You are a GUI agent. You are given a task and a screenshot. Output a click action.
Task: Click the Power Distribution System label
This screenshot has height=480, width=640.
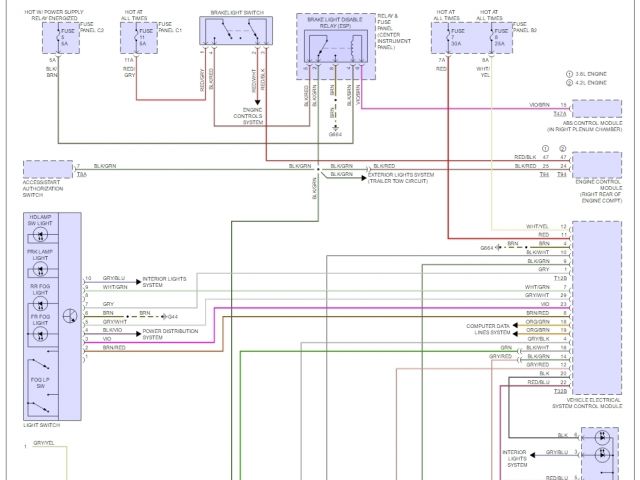coord(166,333)
